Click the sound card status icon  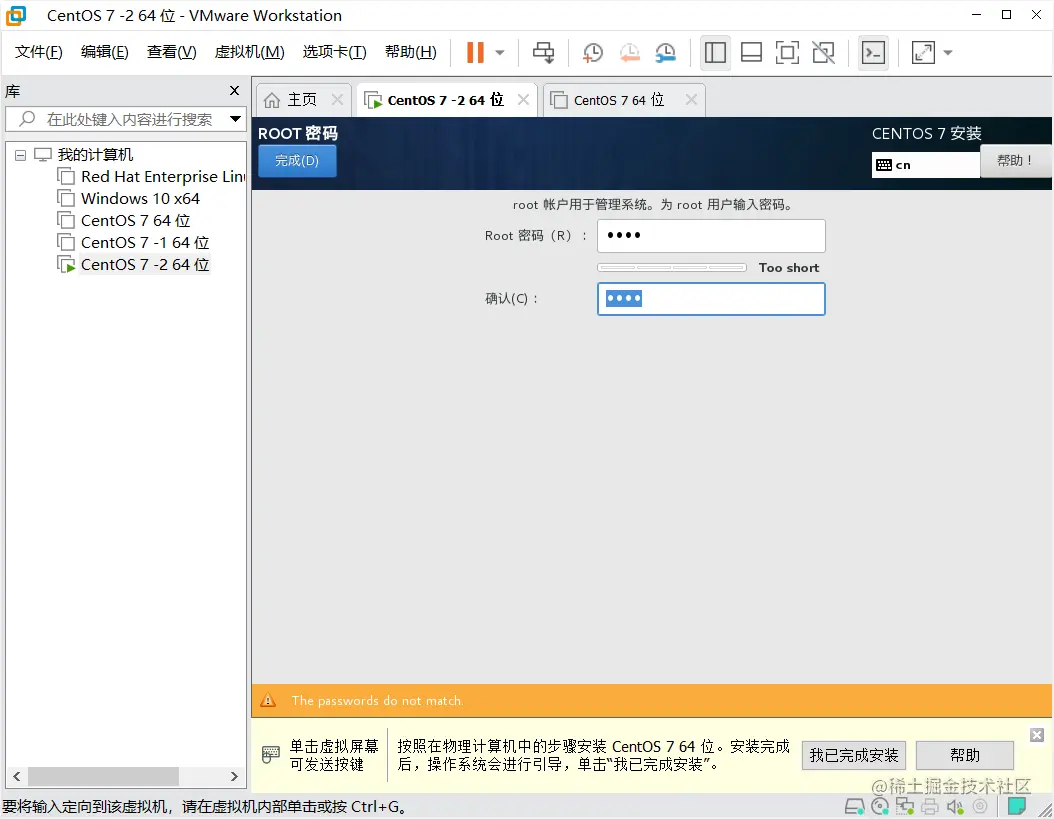[x=955, y=806]
